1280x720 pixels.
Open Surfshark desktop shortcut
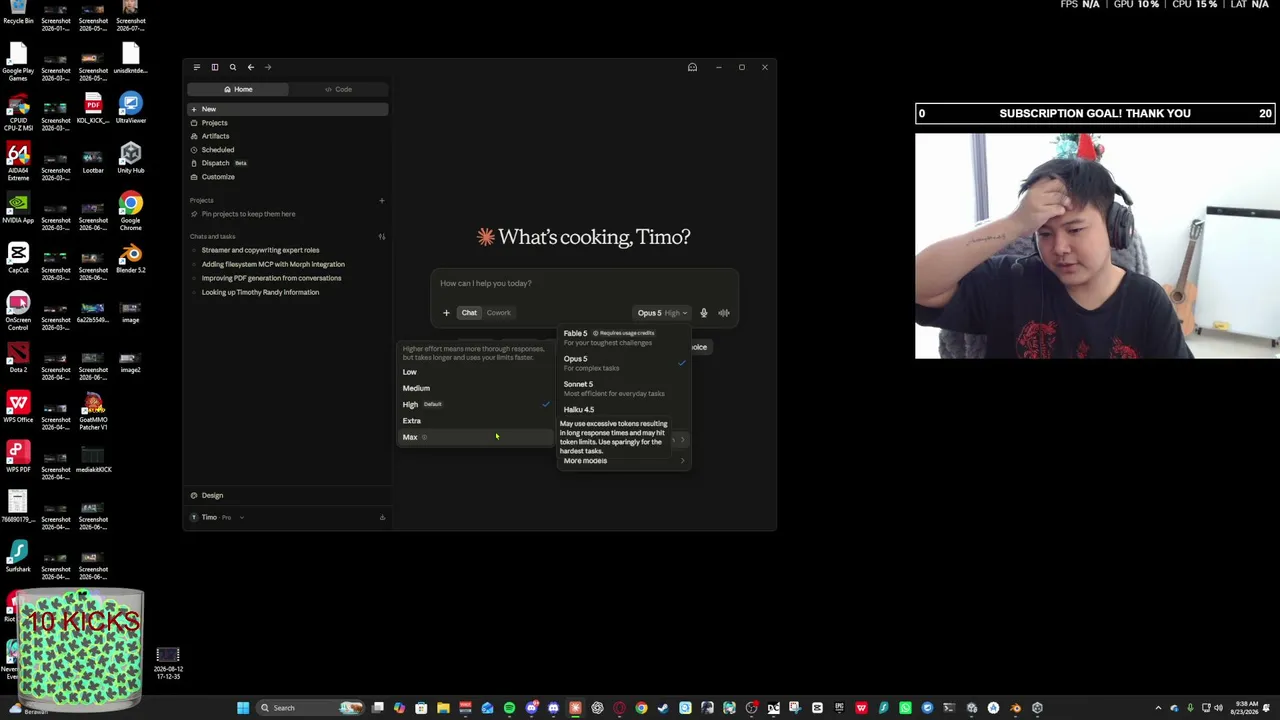click(x=18, y=558)
